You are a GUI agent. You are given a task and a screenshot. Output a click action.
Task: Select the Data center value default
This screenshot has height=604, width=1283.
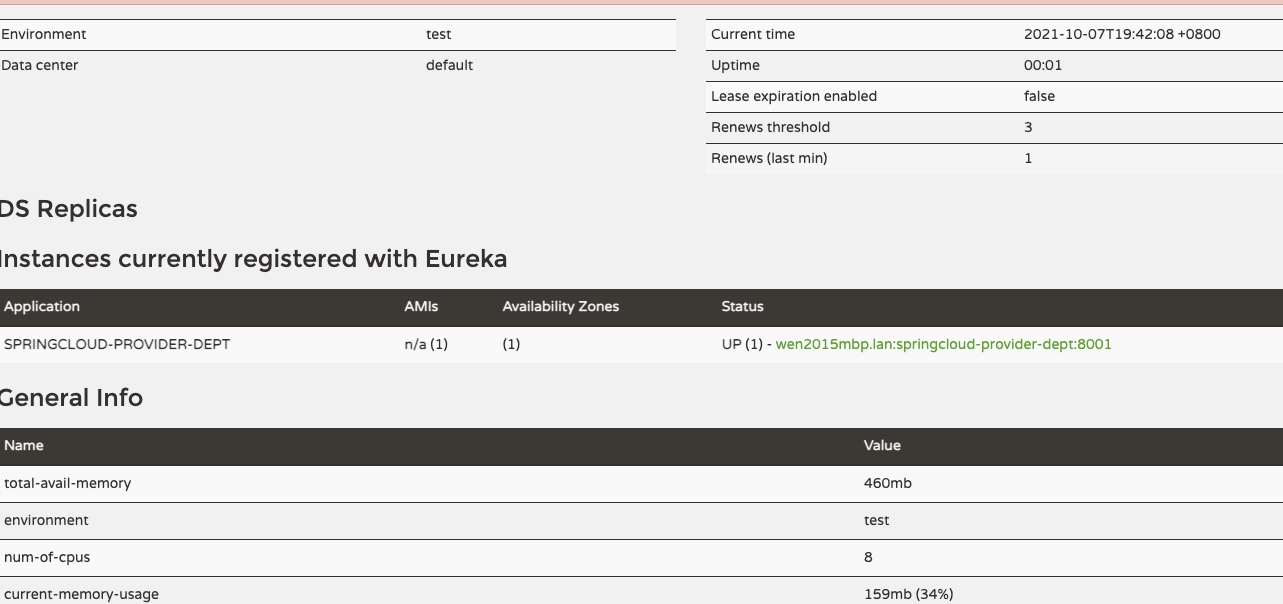(449, 65)
